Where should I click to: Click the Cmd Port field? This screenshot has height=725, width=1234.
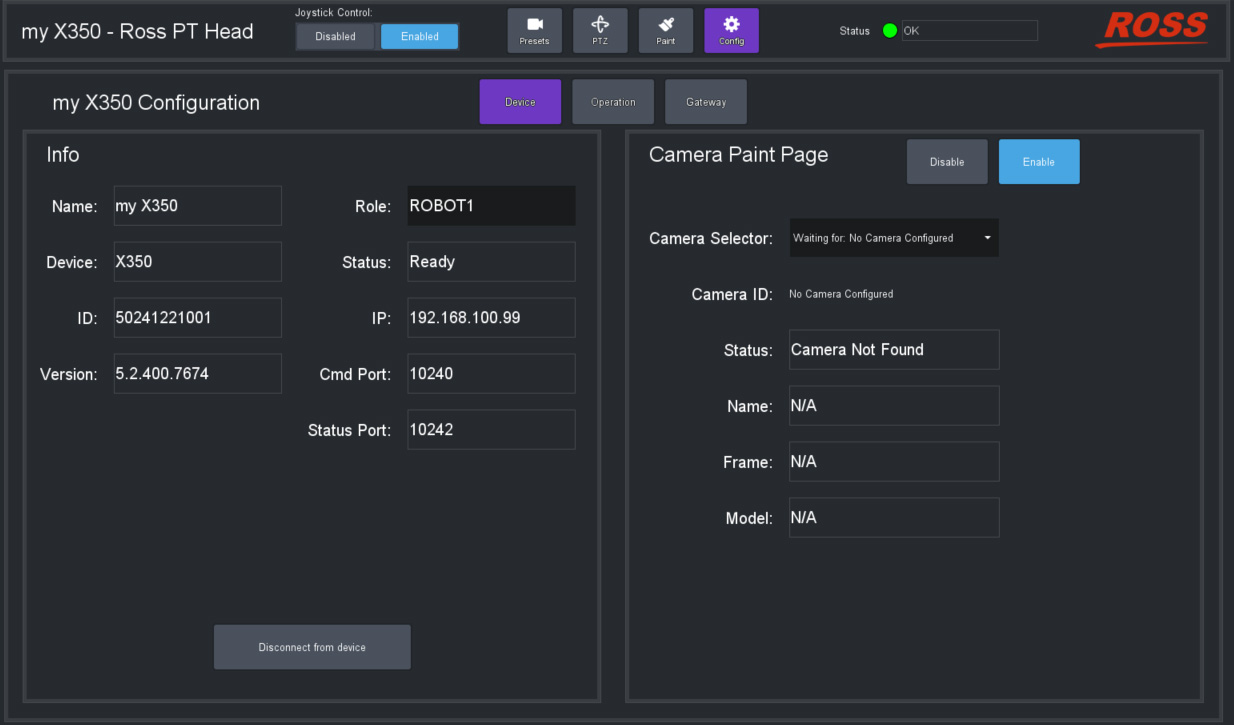pos(491,374)
